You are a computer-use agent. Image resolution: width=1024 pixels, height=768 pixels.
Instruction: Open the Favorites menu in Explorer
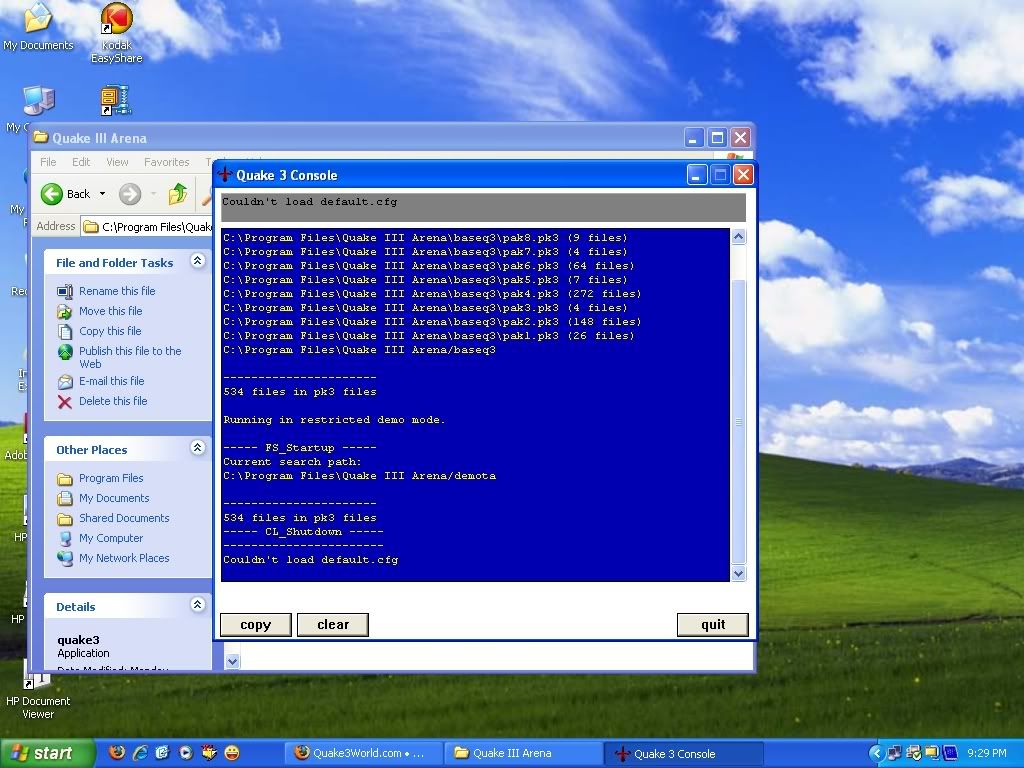(167, 162)
